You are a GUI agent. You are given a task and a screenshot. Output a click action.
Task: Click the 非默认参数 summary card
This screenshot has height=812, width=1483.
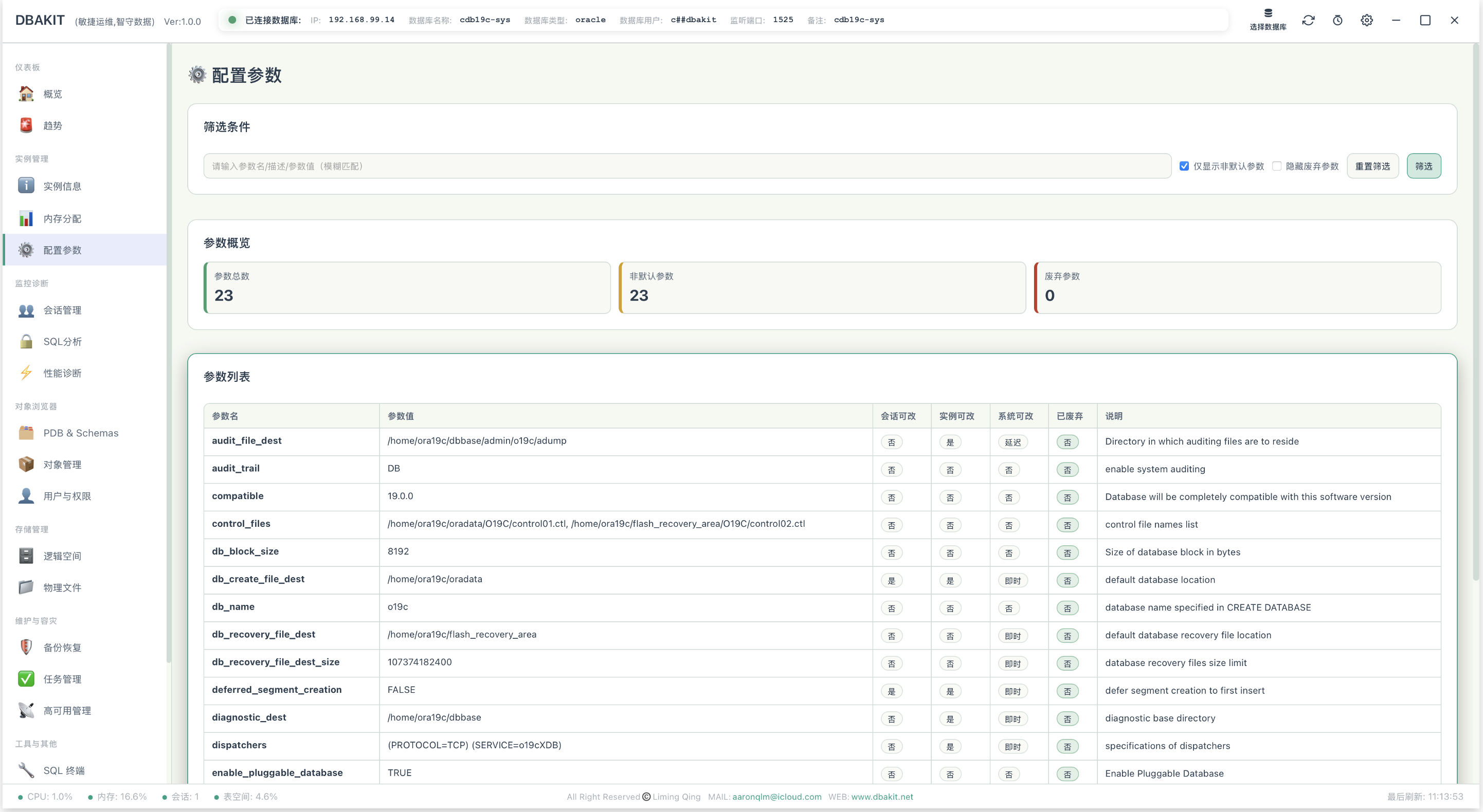(822, 288)
